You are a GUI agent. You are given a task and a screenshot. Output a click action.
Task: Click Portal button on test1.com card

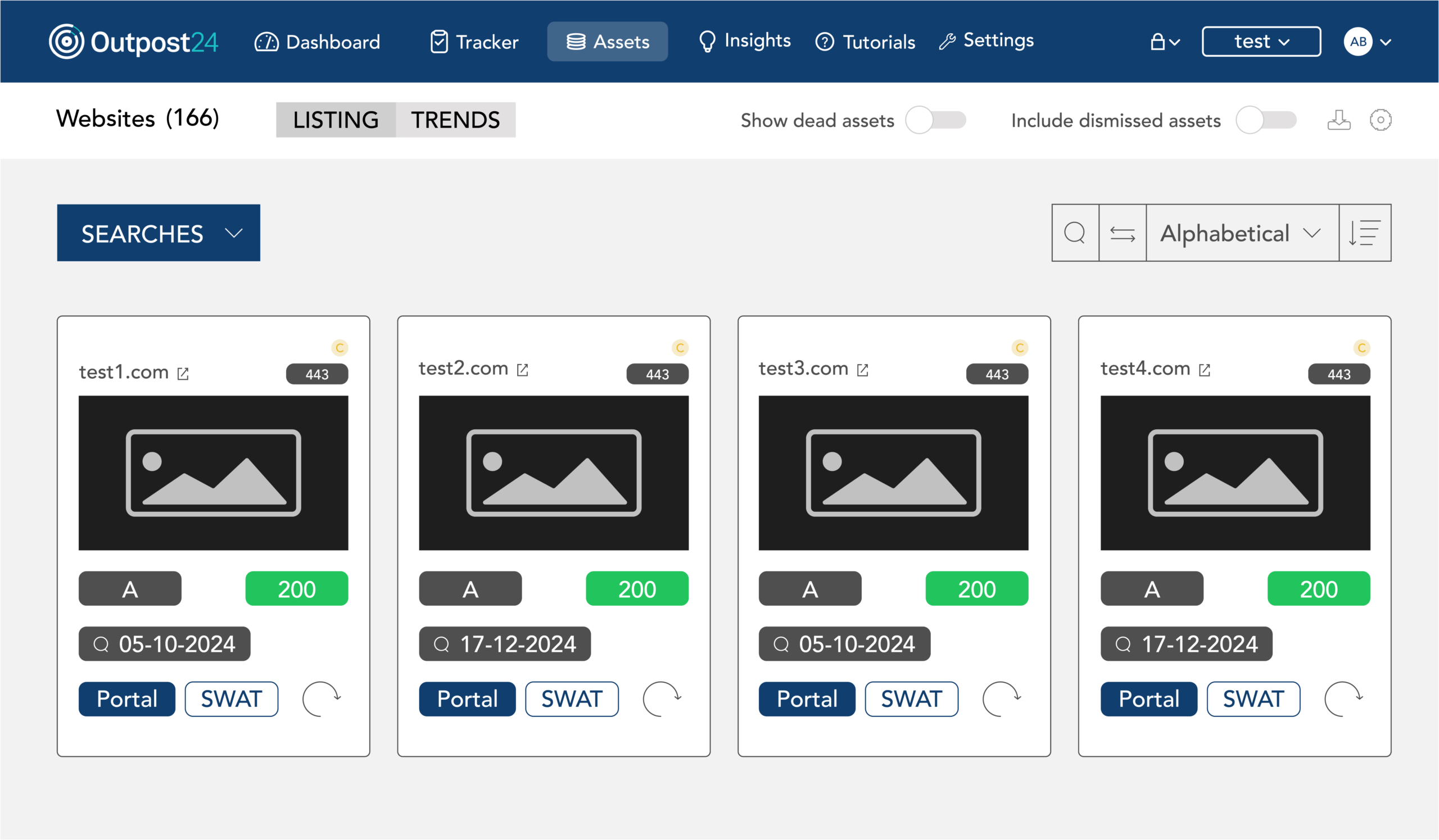click(x=127, y=698)
